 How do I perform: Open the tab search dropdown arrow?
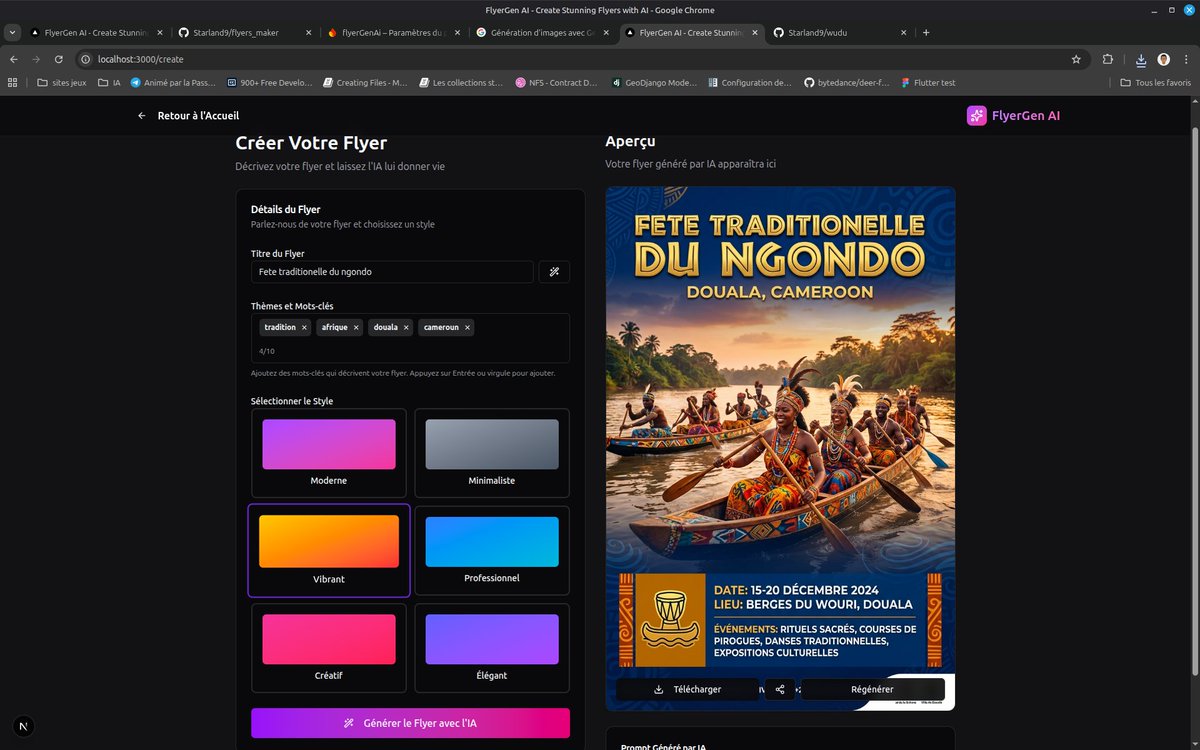coord(12,32)
